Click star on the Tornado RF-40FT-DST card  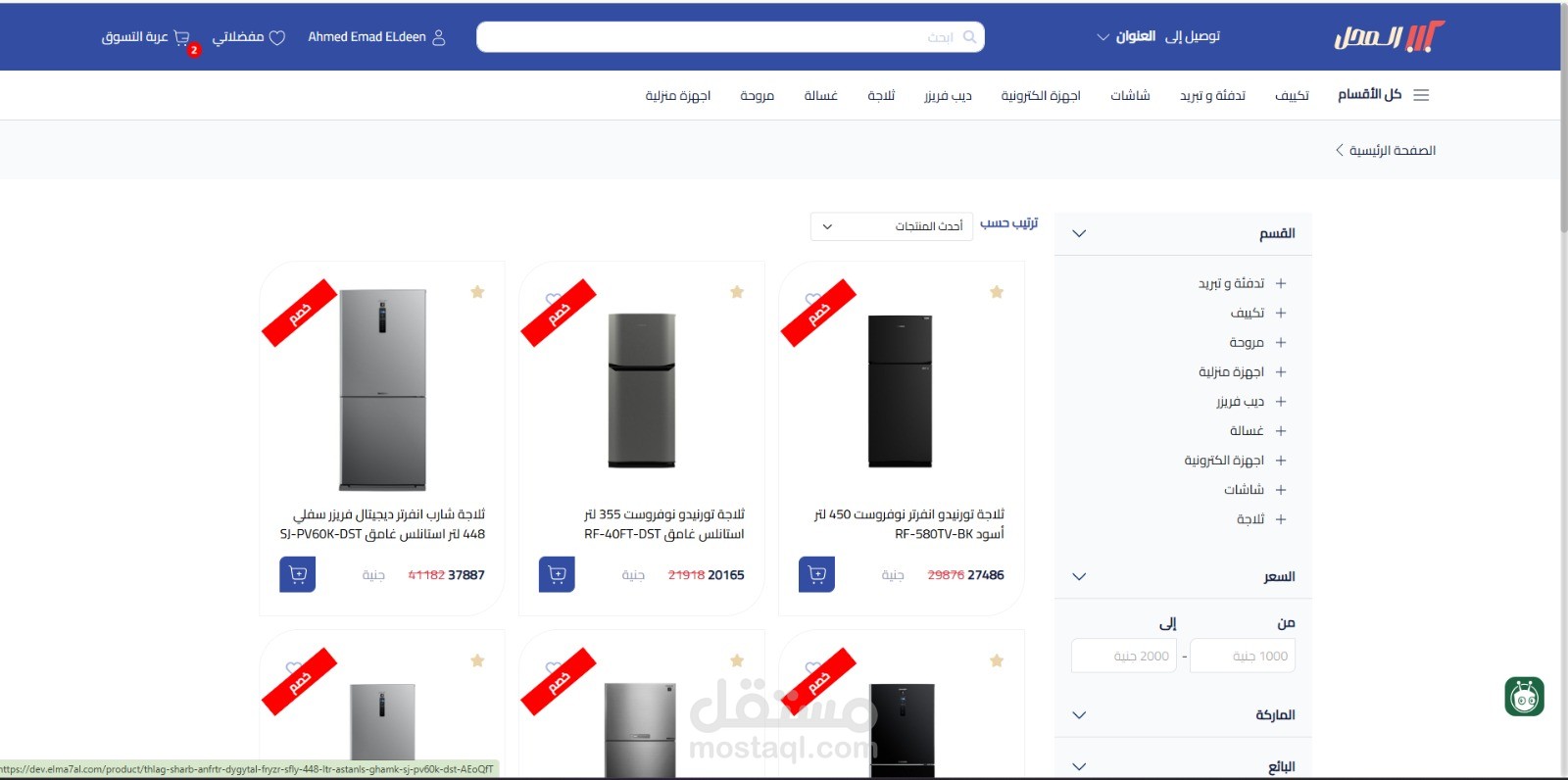(x=737, y=292)
